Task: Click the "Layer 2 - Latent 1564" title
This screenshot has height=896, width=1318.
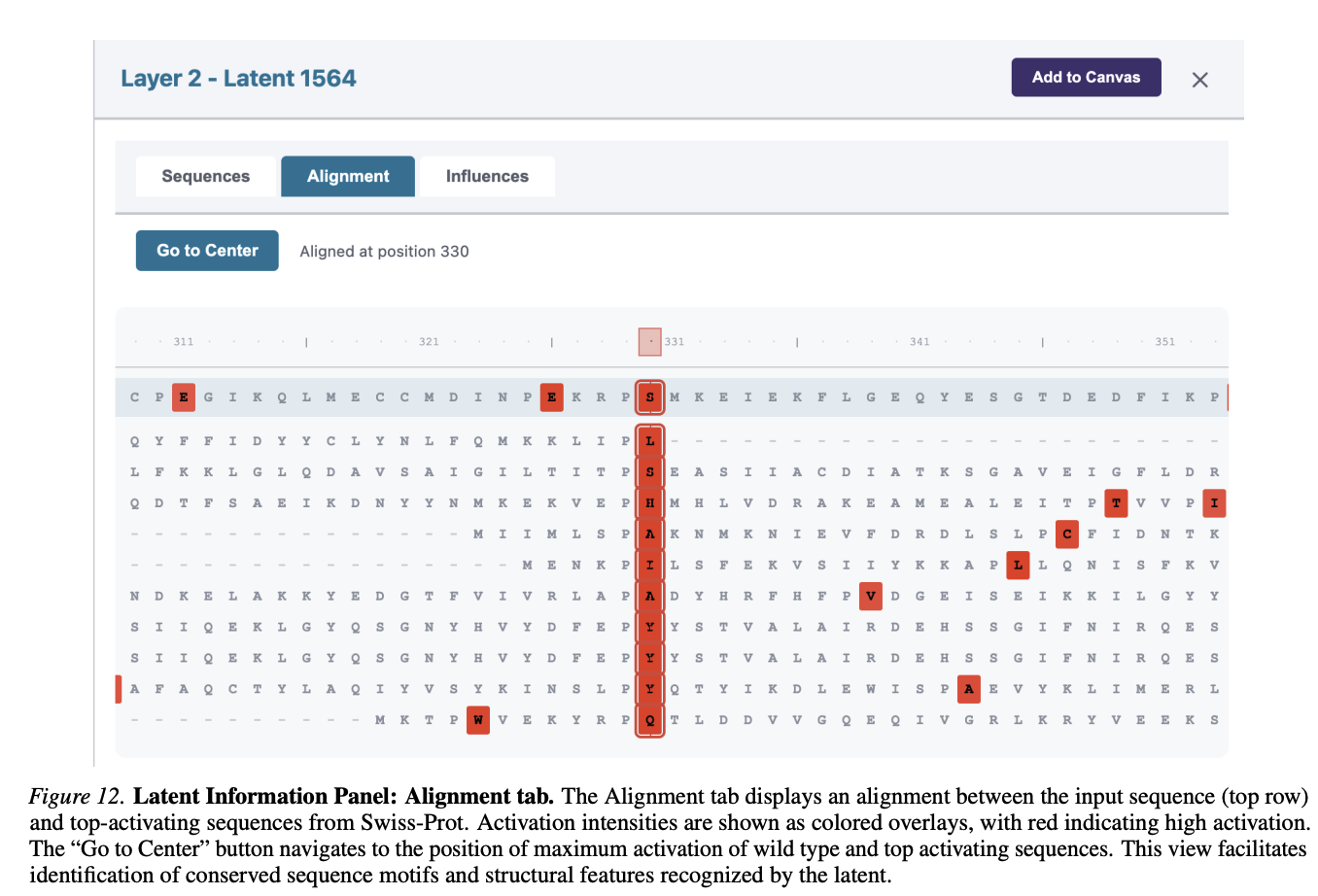Action: [238, 79]
